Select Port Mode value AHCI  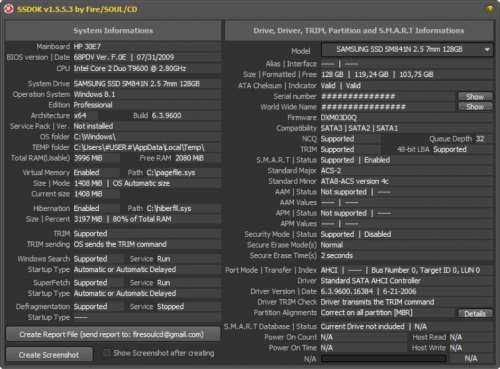point(329,270)
